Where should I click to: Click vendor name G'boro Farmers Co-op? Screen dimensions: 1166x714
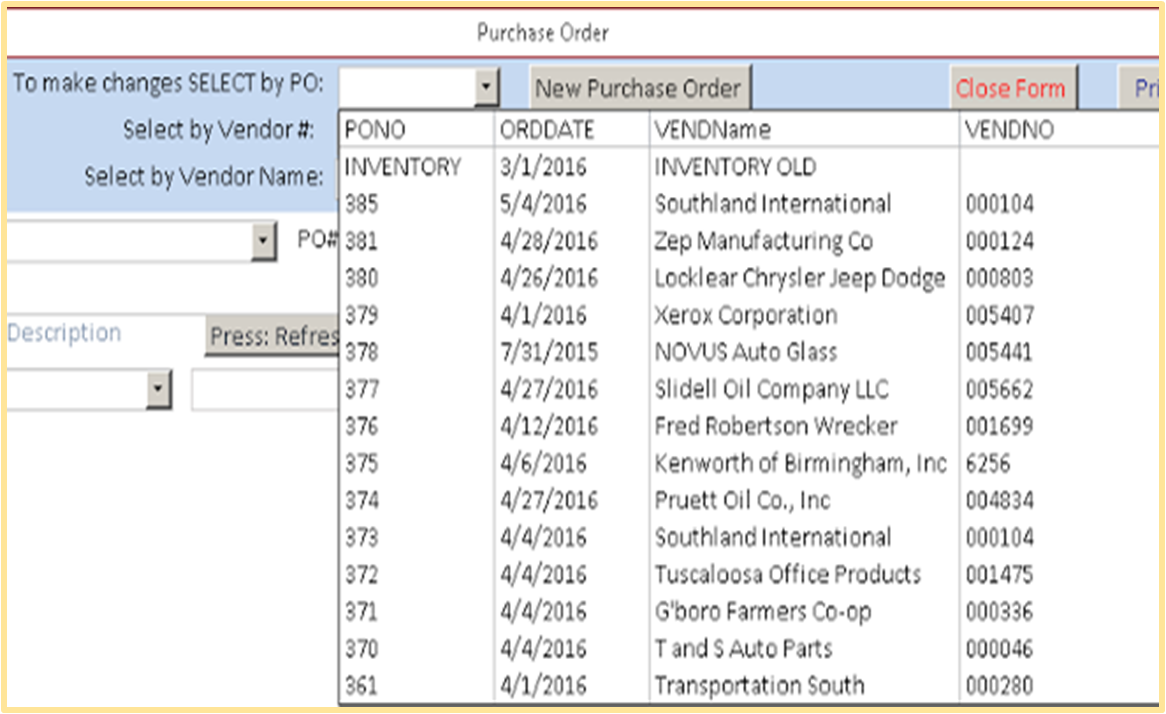coord(763,611)
